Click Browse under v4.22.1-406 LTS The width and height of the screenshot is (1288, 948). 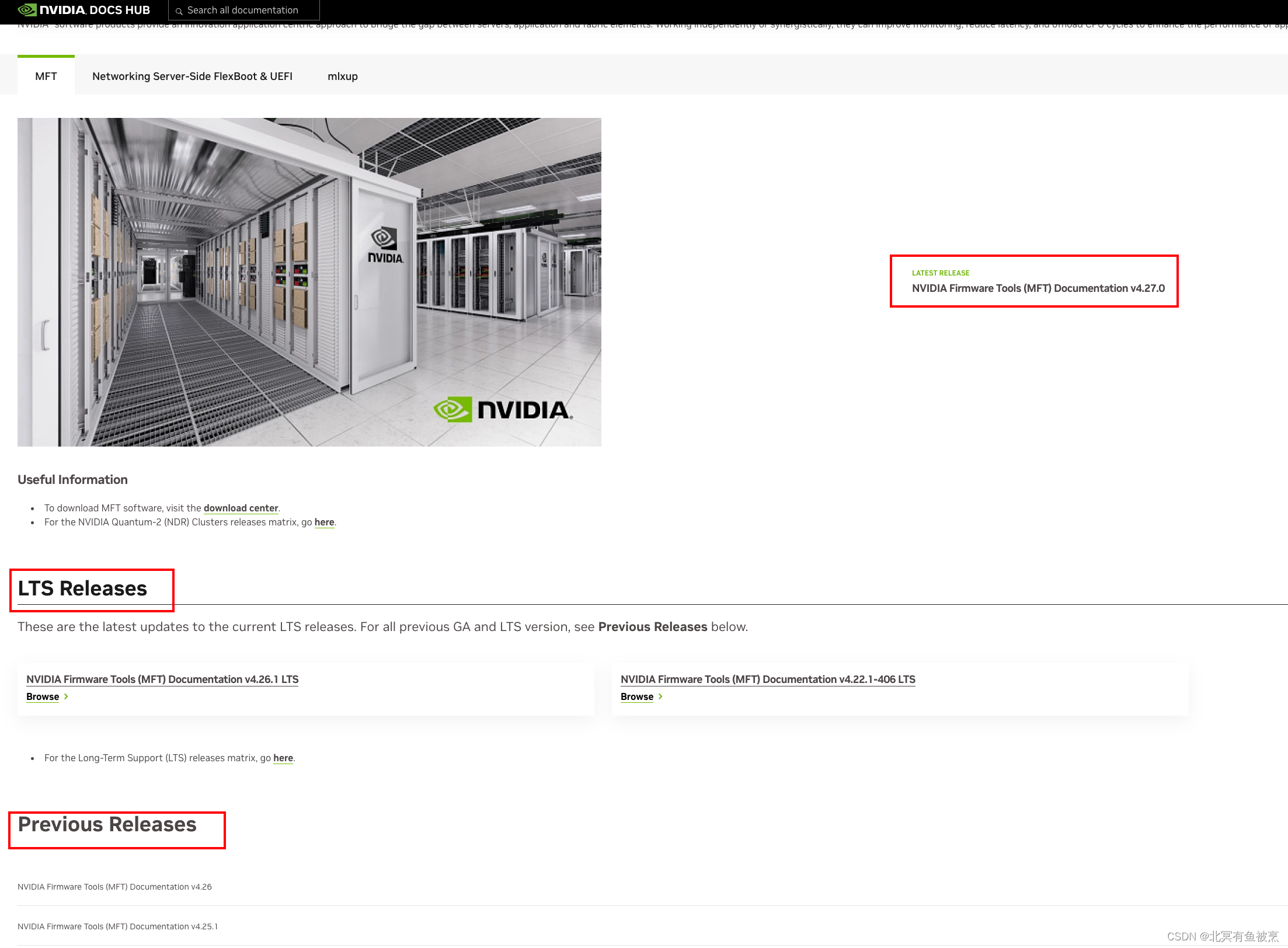point(637,696)
